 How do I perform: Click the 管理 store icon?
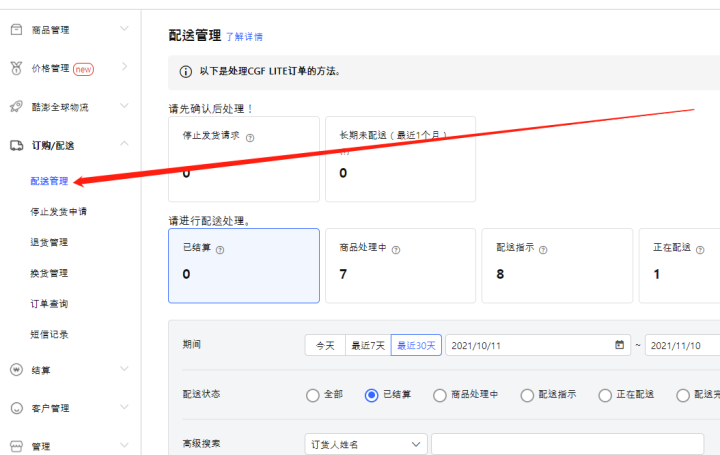pos(17,446)
